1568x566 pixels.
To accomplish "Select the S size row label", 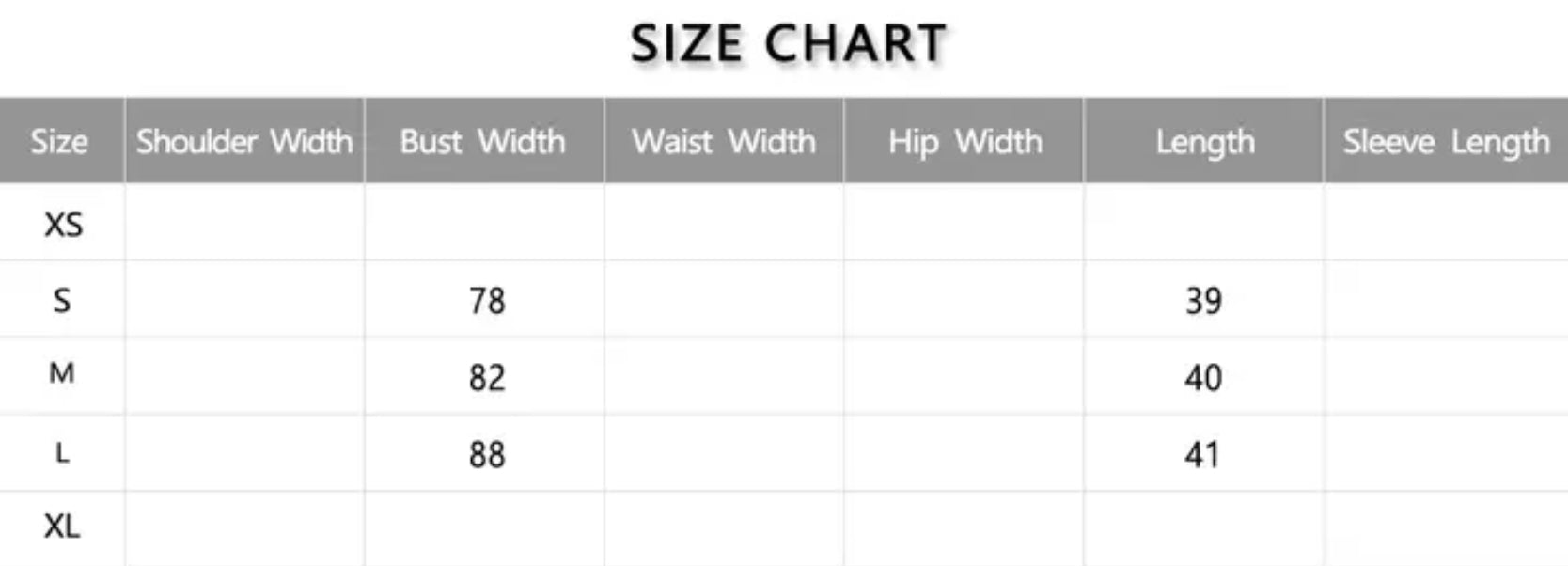I will tap(61, 301).
